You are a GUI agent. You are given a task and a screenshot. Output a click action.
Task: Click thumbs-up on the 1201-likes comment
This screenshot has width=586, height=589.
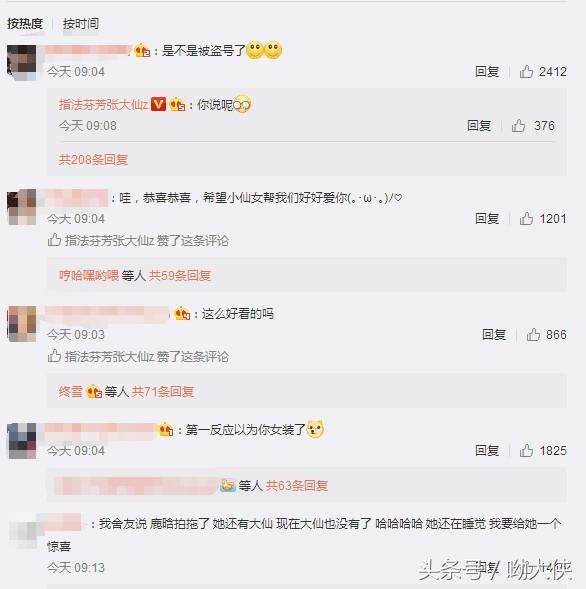[x=526, y=218]
